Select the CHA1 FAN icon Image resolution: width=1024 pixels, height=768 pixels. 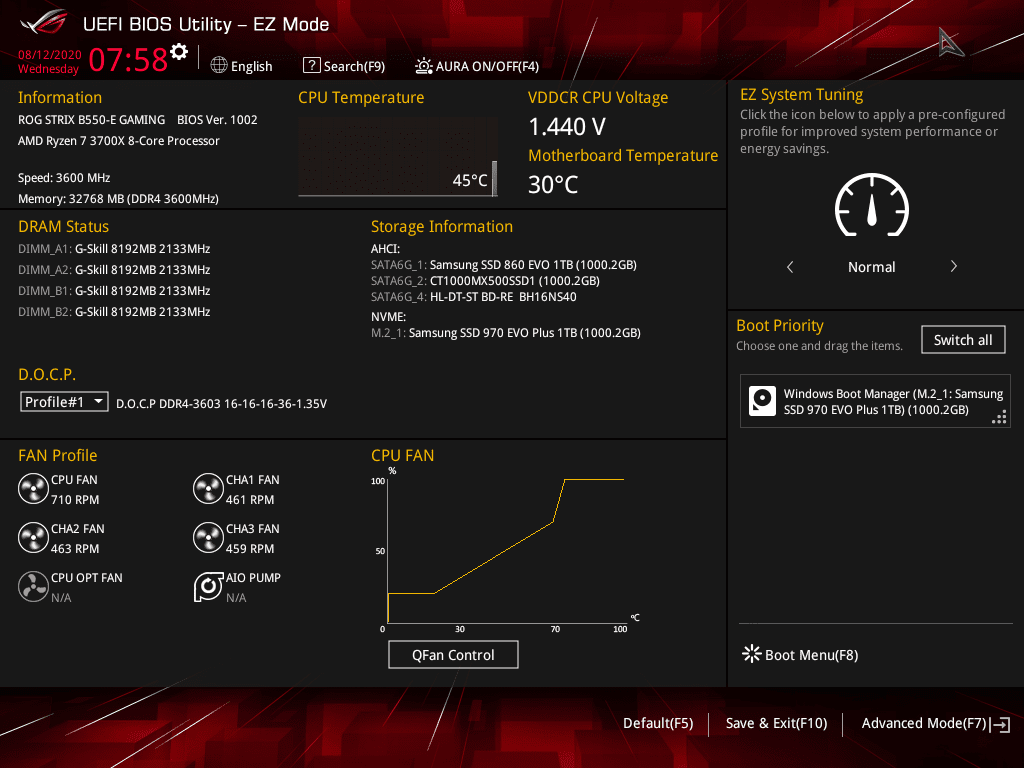coord(208,489)
